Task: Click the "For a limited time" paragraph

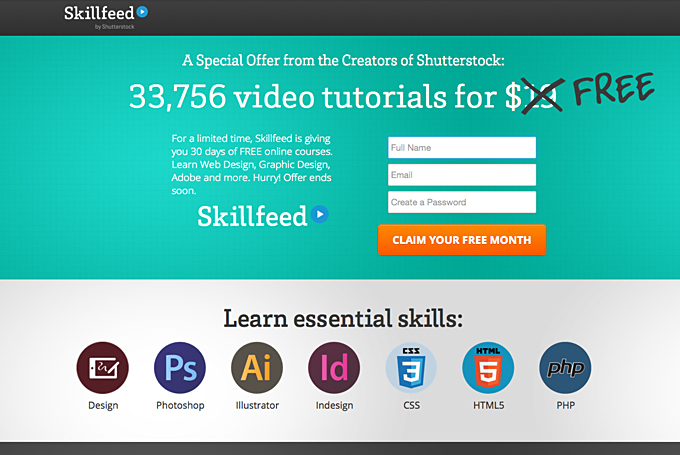Action: pos(252,164)
